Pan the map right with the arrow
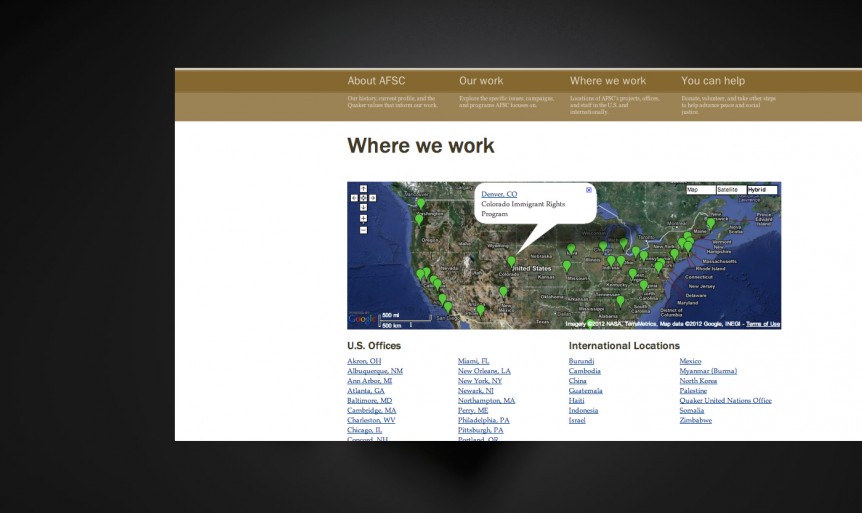 tap(373, 198)
